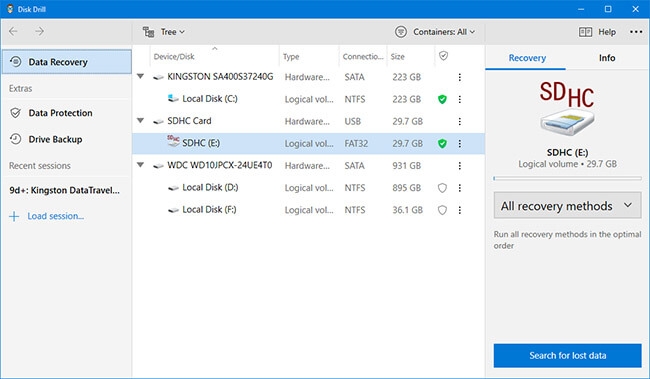Open the All recovery methods dropdown
This screenshot has width=650, height=379.
coord(567,205)
